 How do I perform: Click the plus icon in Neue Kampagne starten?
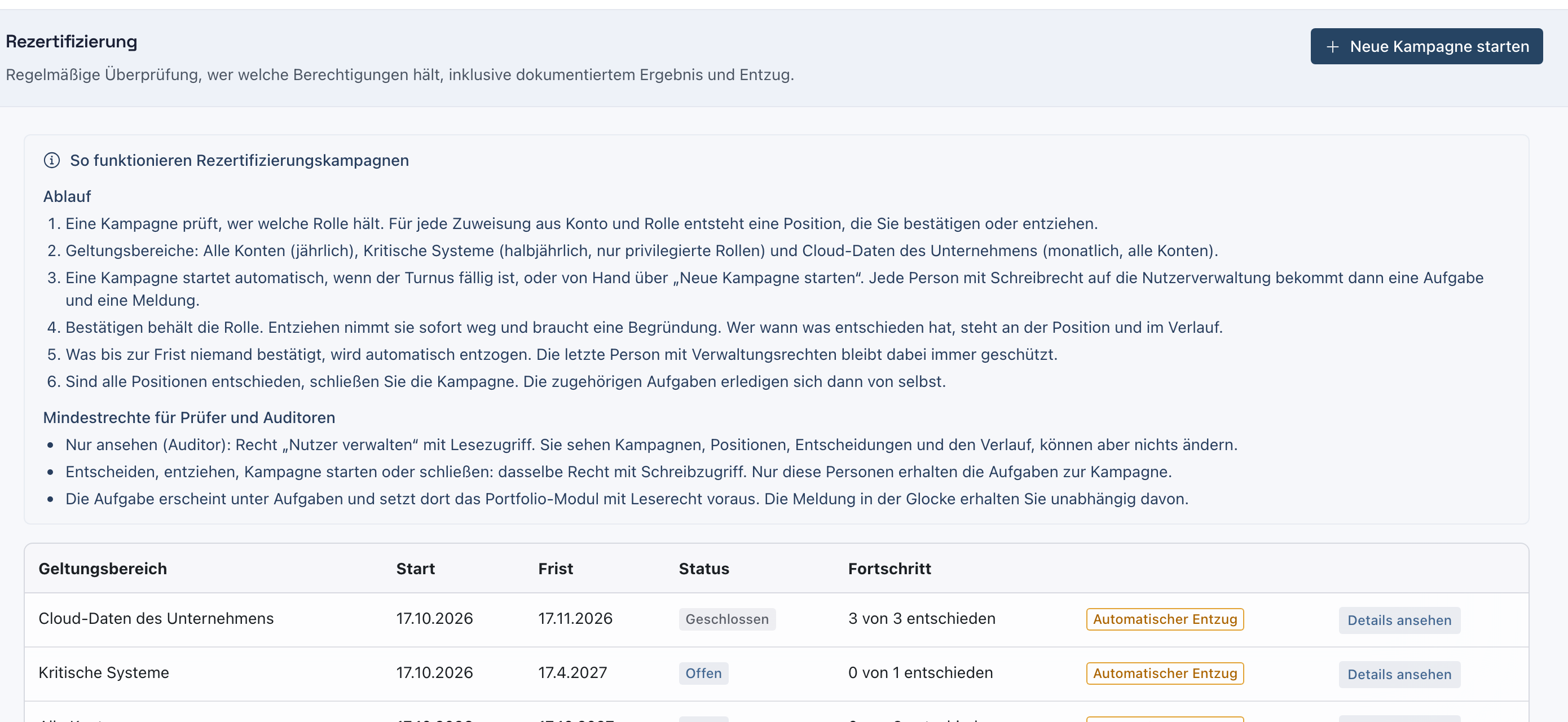coord(1332,47)
